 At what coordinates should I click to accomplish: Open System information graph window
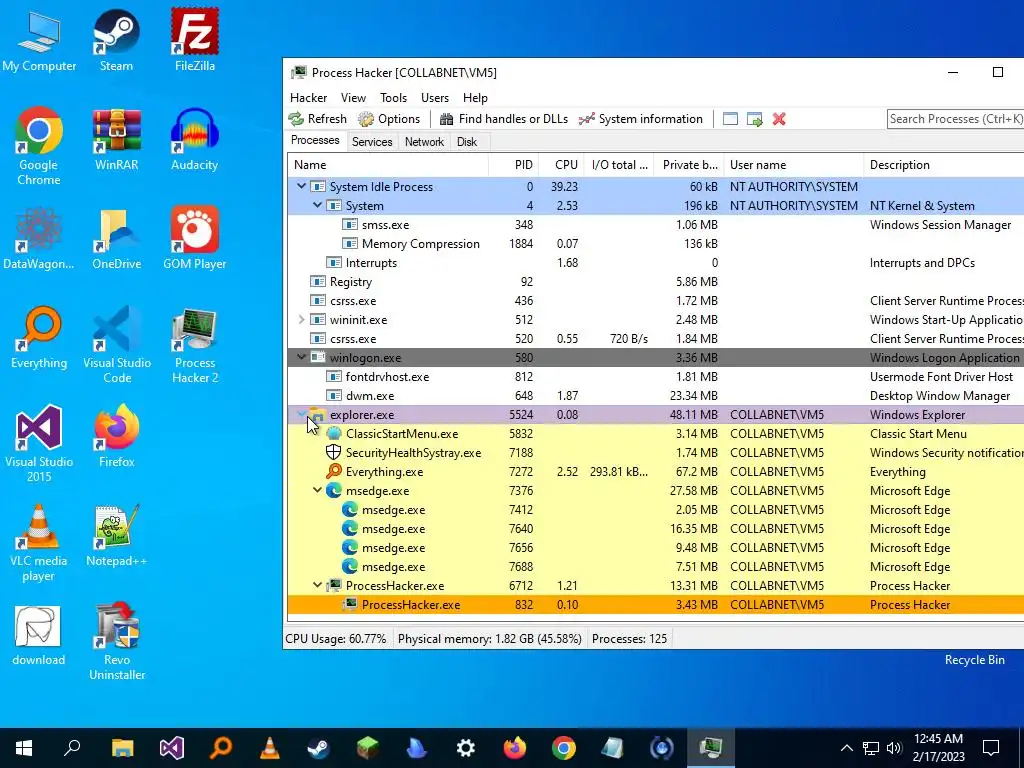pyautogui.click(x=641, y=119)
